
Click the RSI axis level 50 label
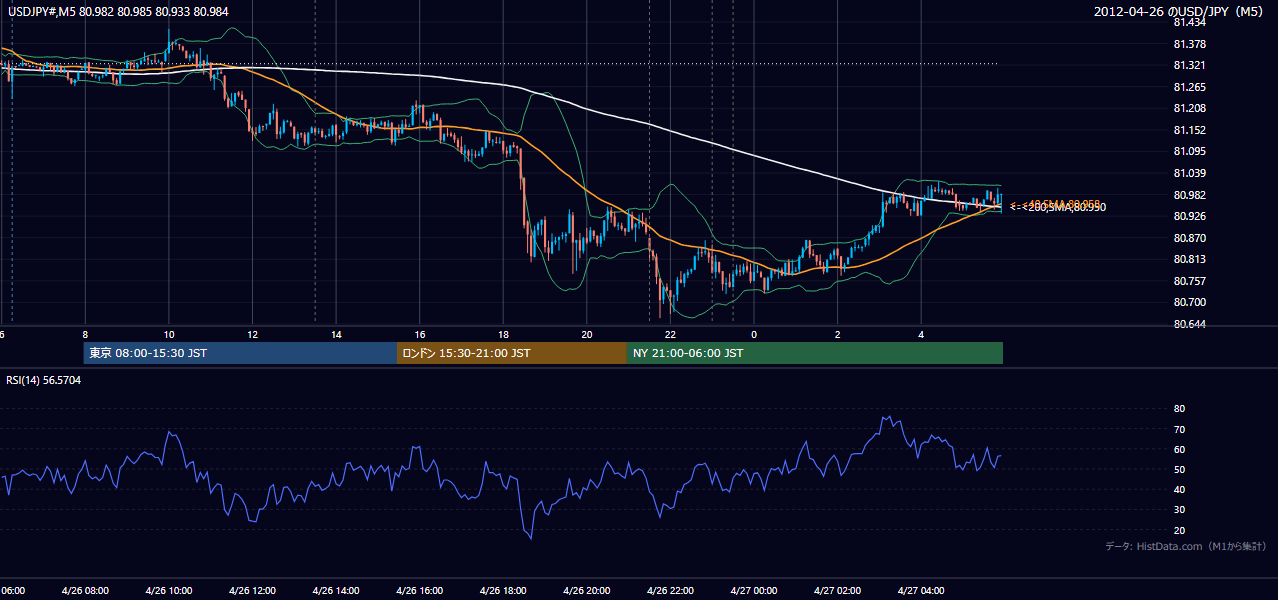1179,470
